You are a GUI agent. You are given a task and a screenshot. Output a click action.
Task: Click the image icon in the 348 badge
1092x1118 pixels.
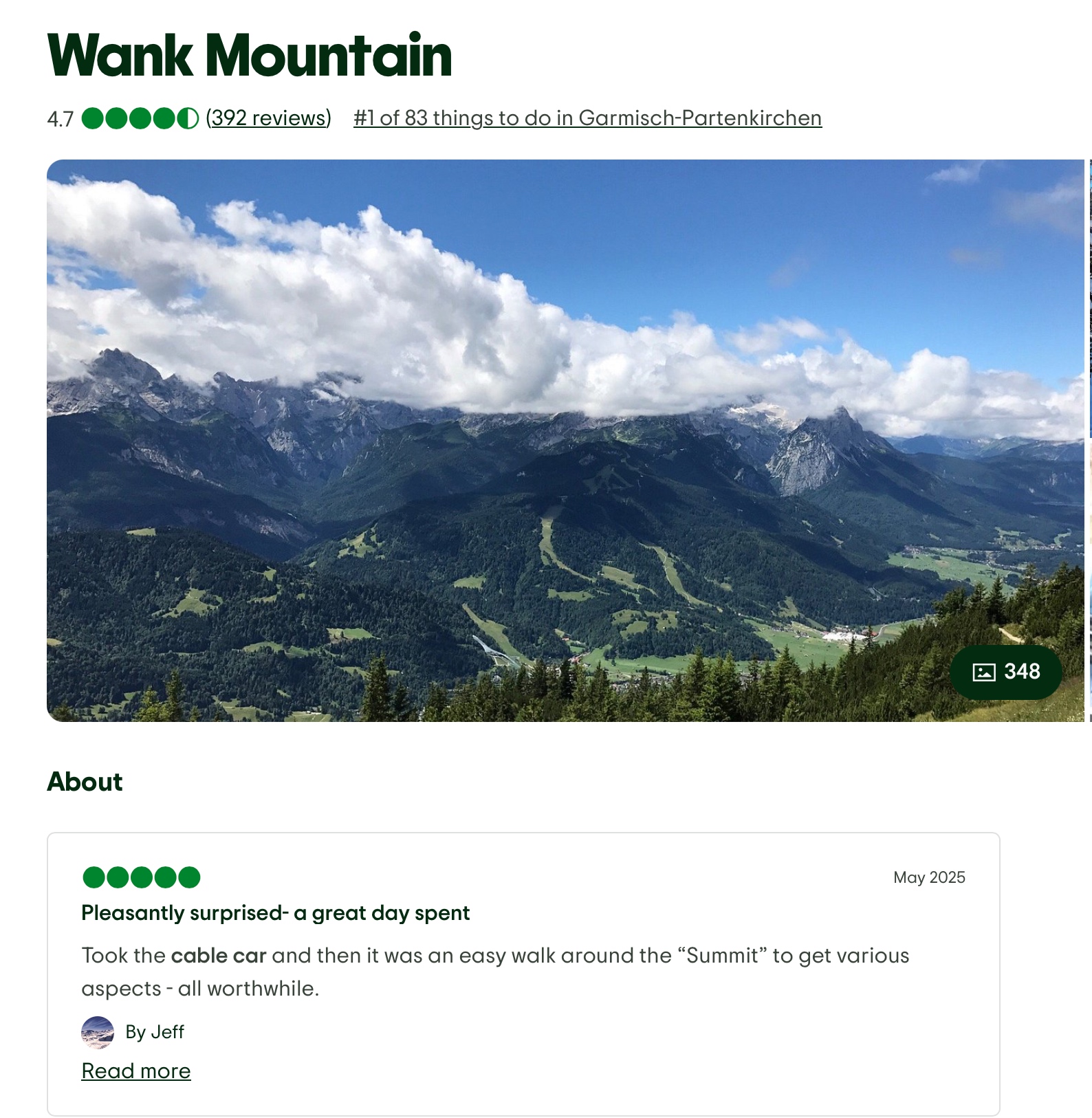click(x=984, y=672)
